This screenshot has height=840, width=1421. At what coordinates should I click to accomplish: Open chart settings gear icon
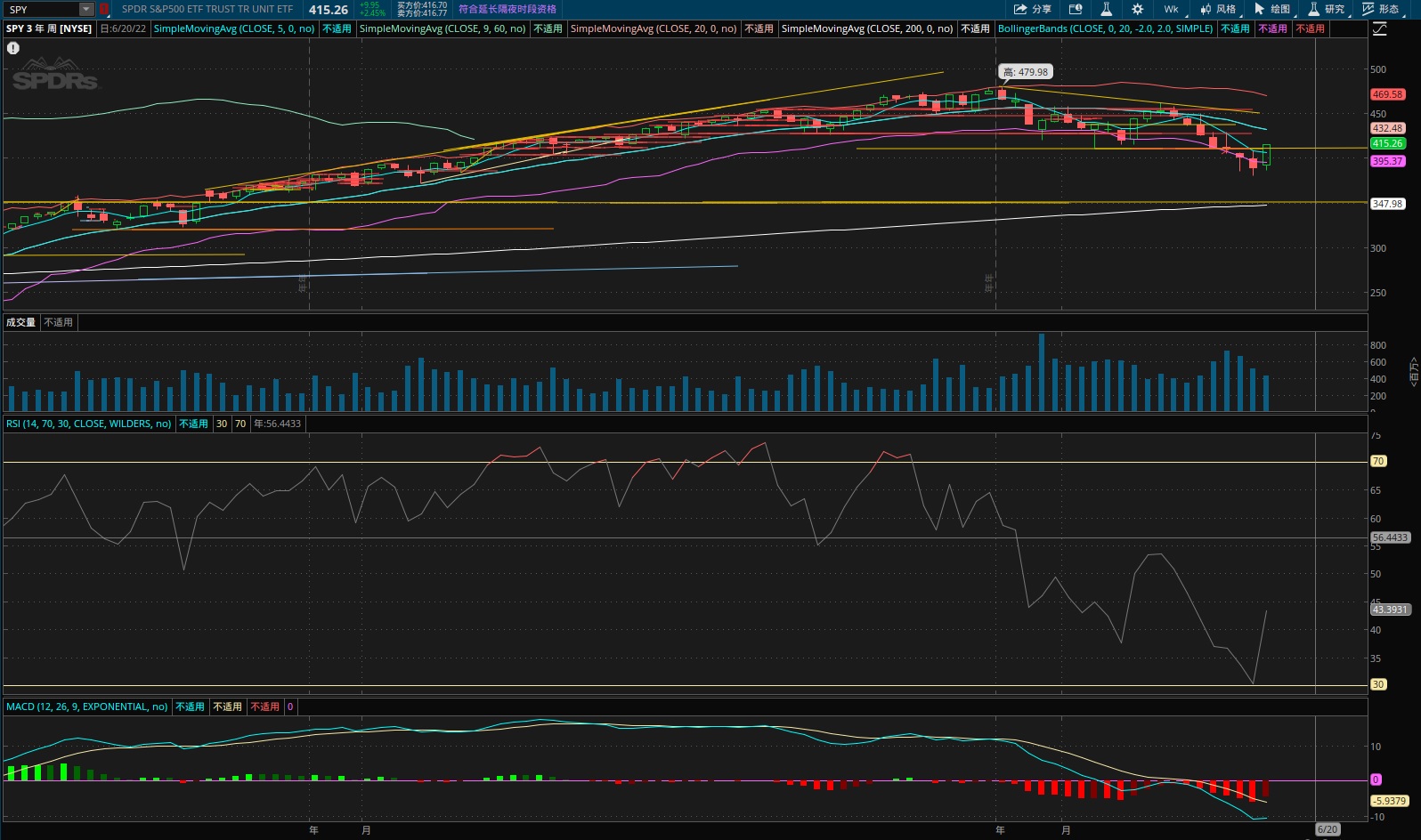[1137, 9]
